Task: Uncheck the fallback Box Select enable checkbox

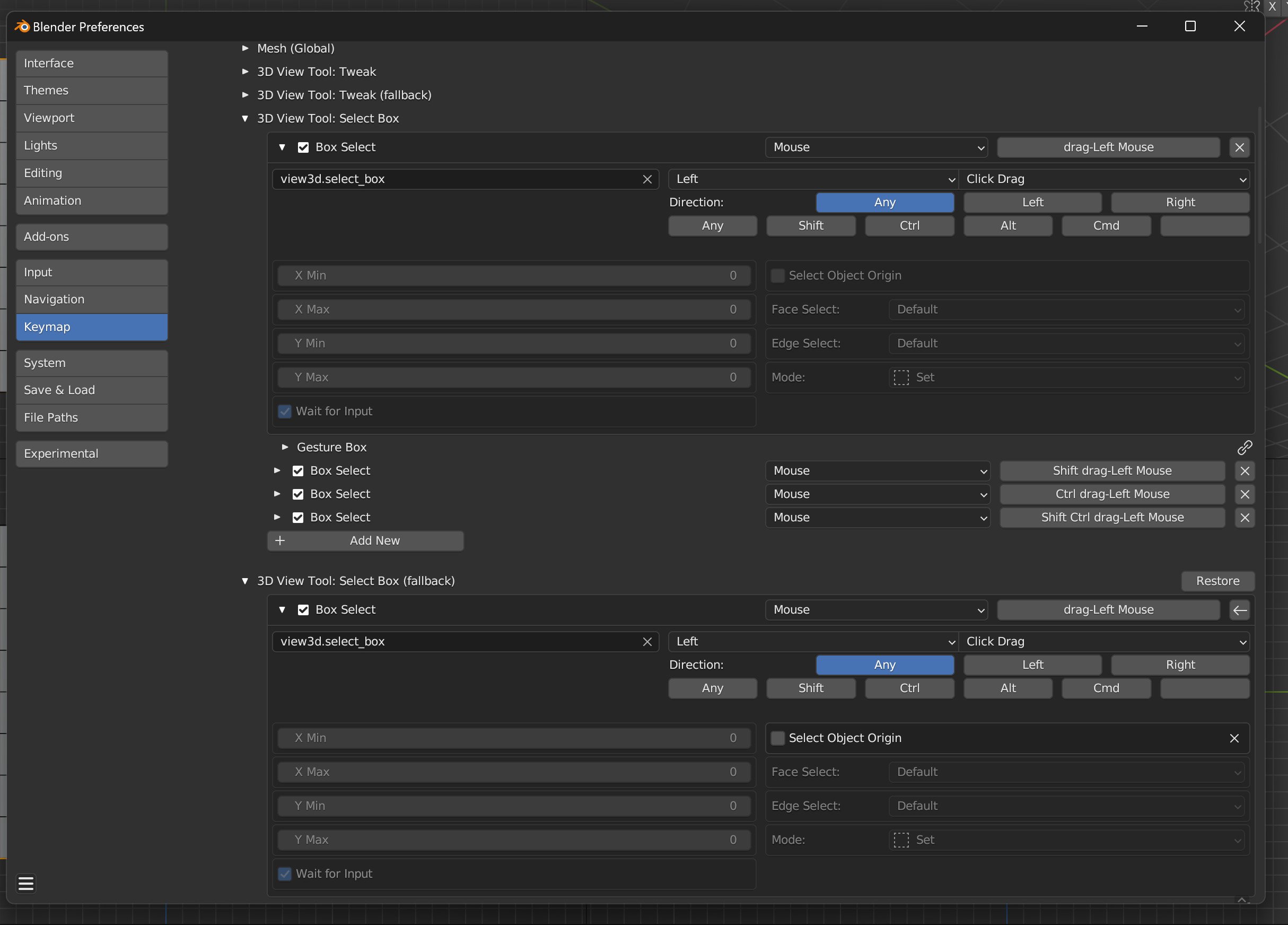Action: 303,610
